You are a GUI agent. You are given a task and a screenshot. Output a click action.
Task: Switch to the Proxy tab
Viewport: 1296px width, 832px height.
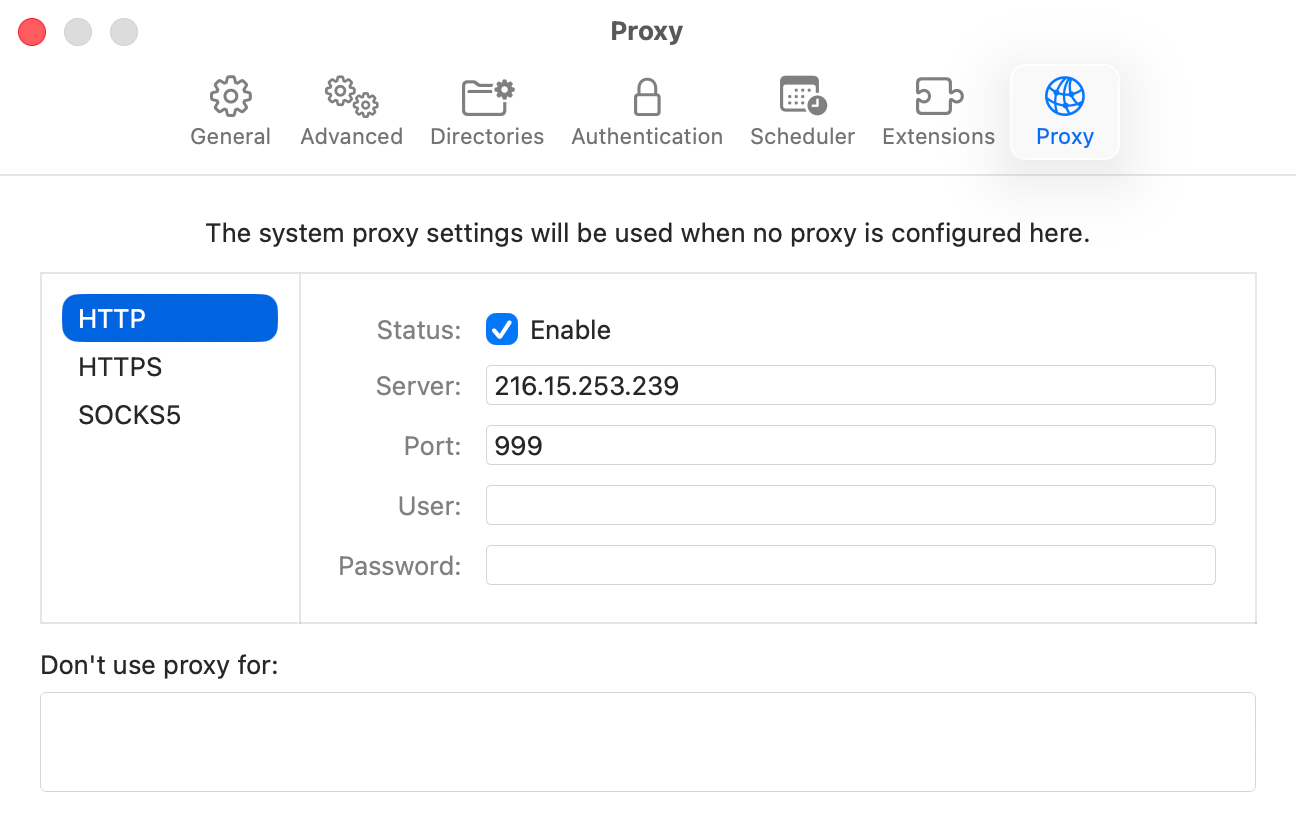click(1064, 110)
